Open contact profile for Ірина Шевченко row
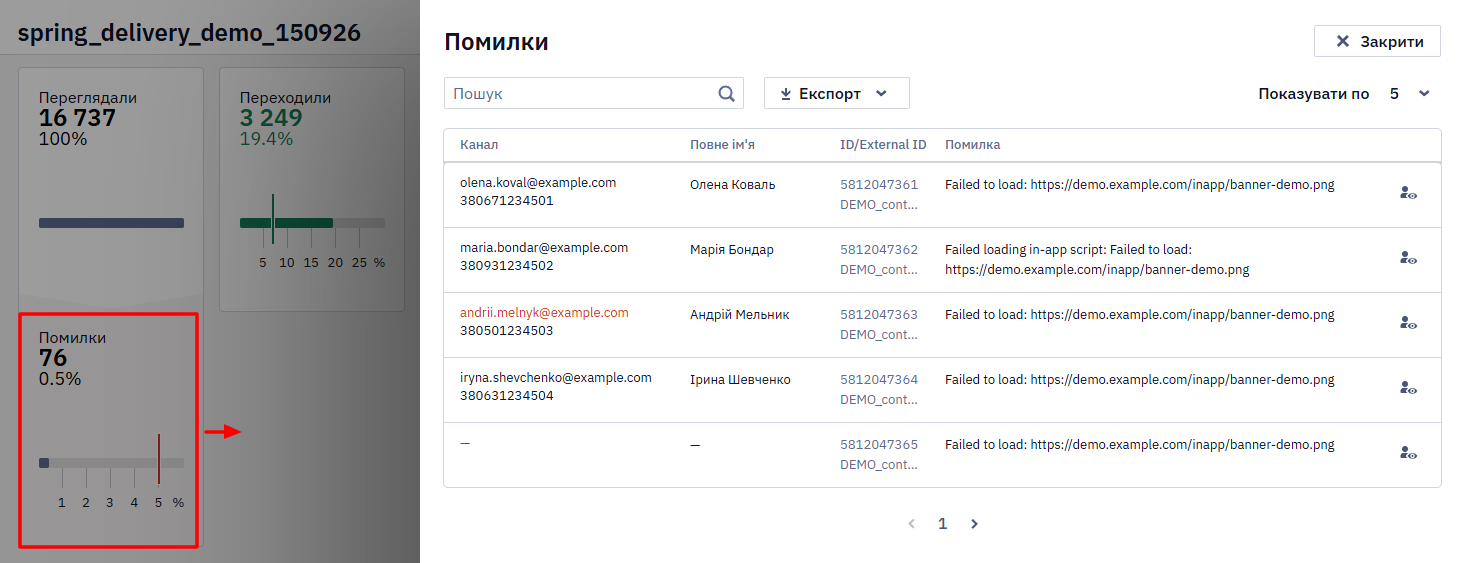The image size is (1461, 563). 1408,388
